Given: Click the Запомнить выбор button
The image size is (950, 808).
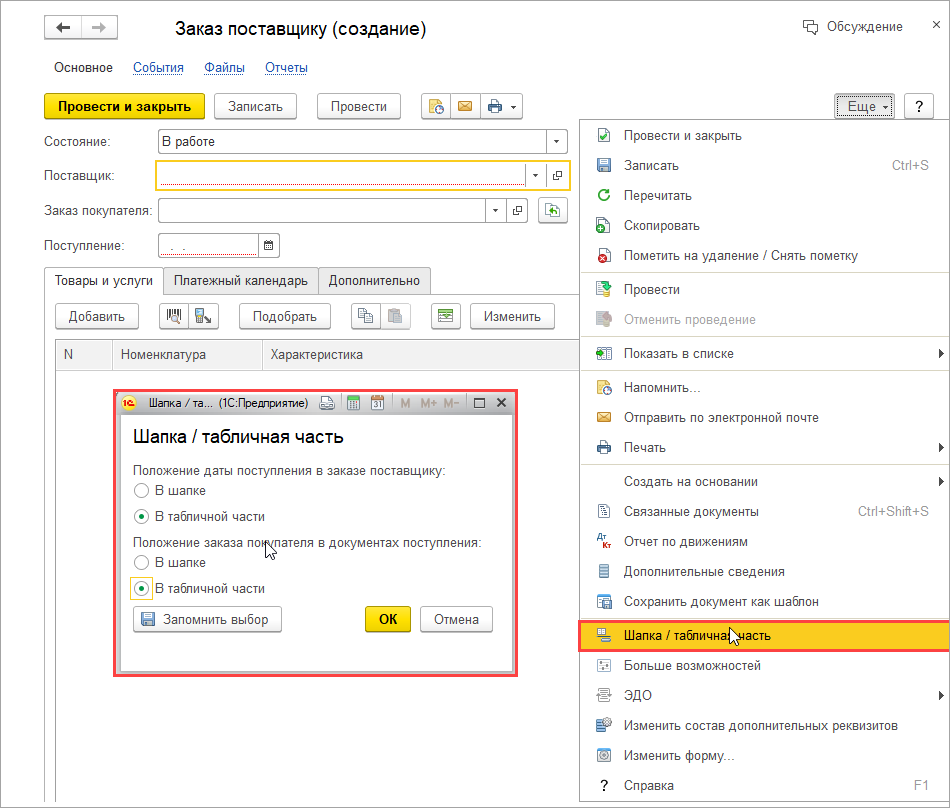Looking at the screenshot, I should click(x=207, y=619).
